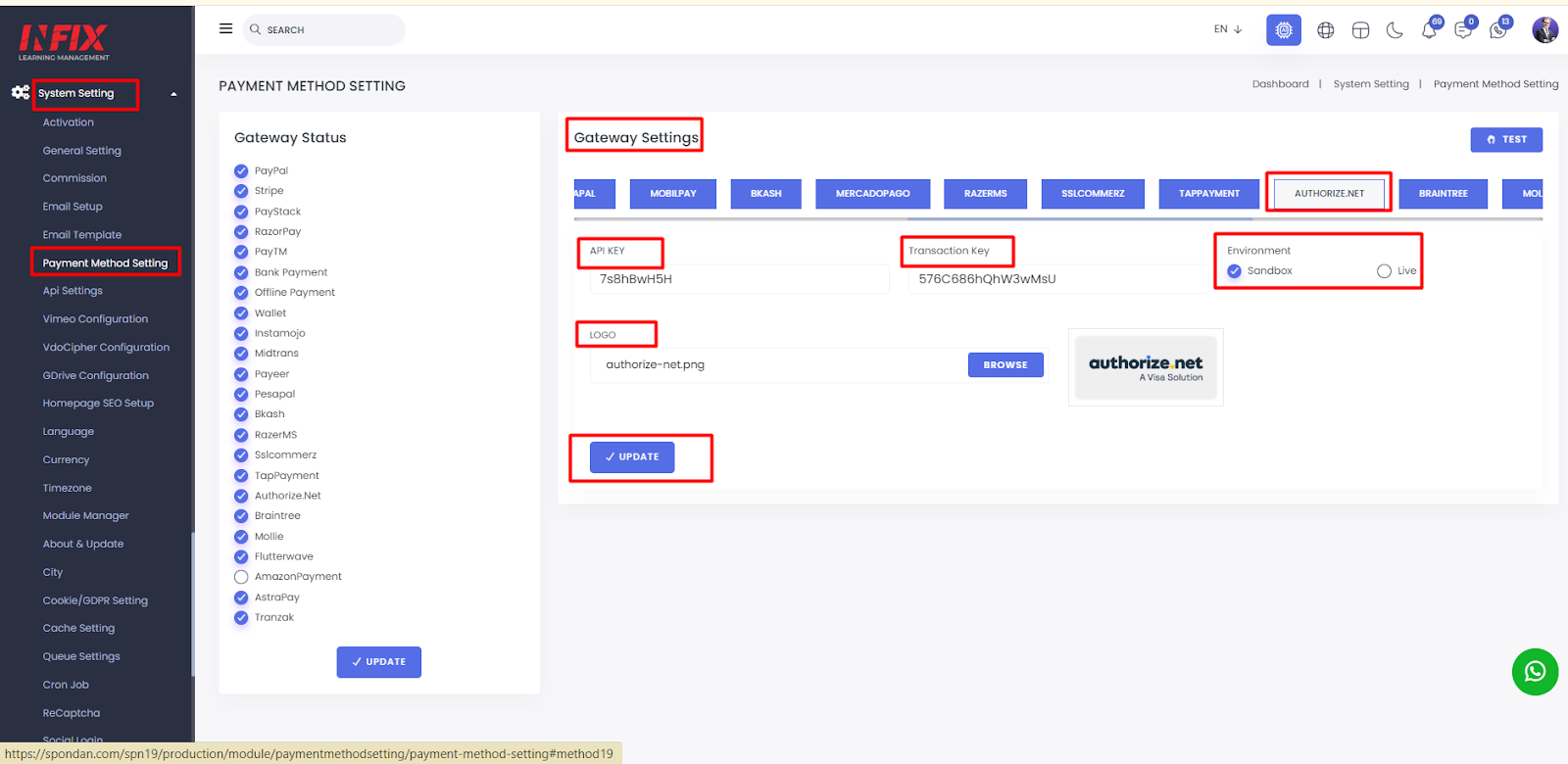Click the System Setting gears icon
The width and height of the screenshot is (1568, 764).
21,93
